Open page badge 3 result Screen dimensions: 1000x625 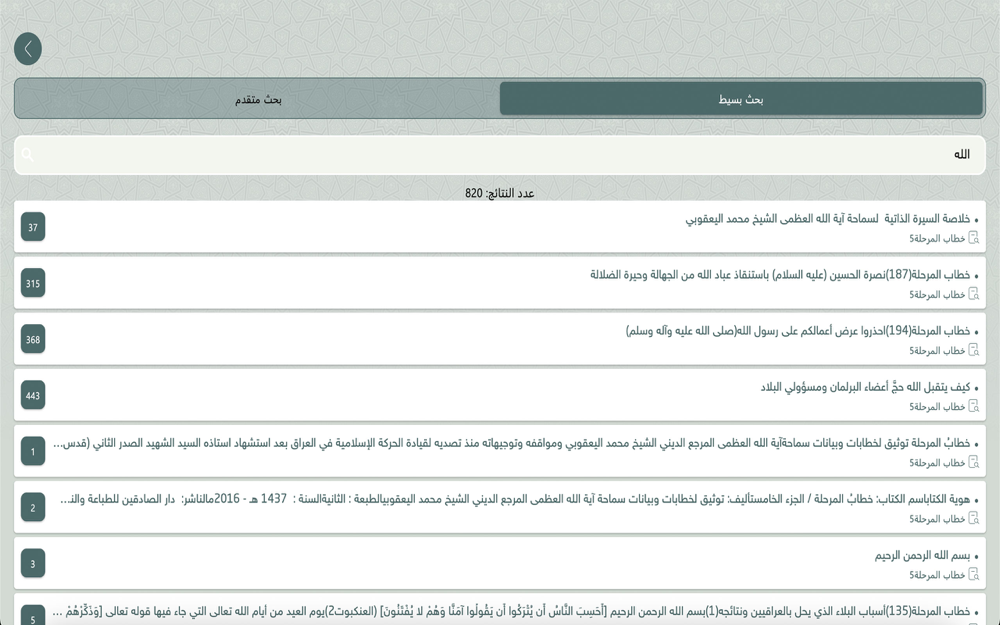[33, 564]
